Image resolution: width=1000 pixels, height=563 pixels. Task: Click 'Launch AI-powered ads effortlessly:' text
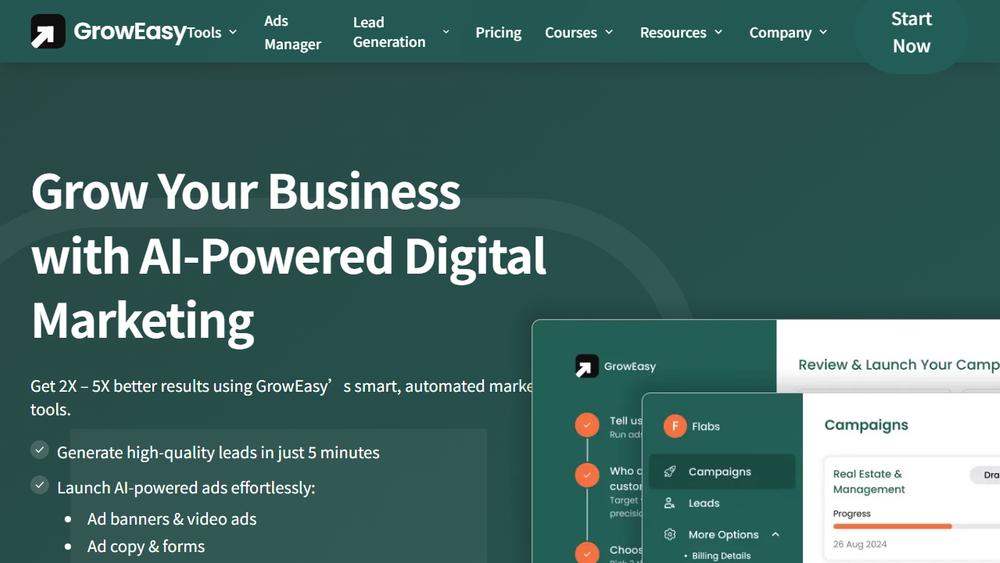(x=186, y=488)
